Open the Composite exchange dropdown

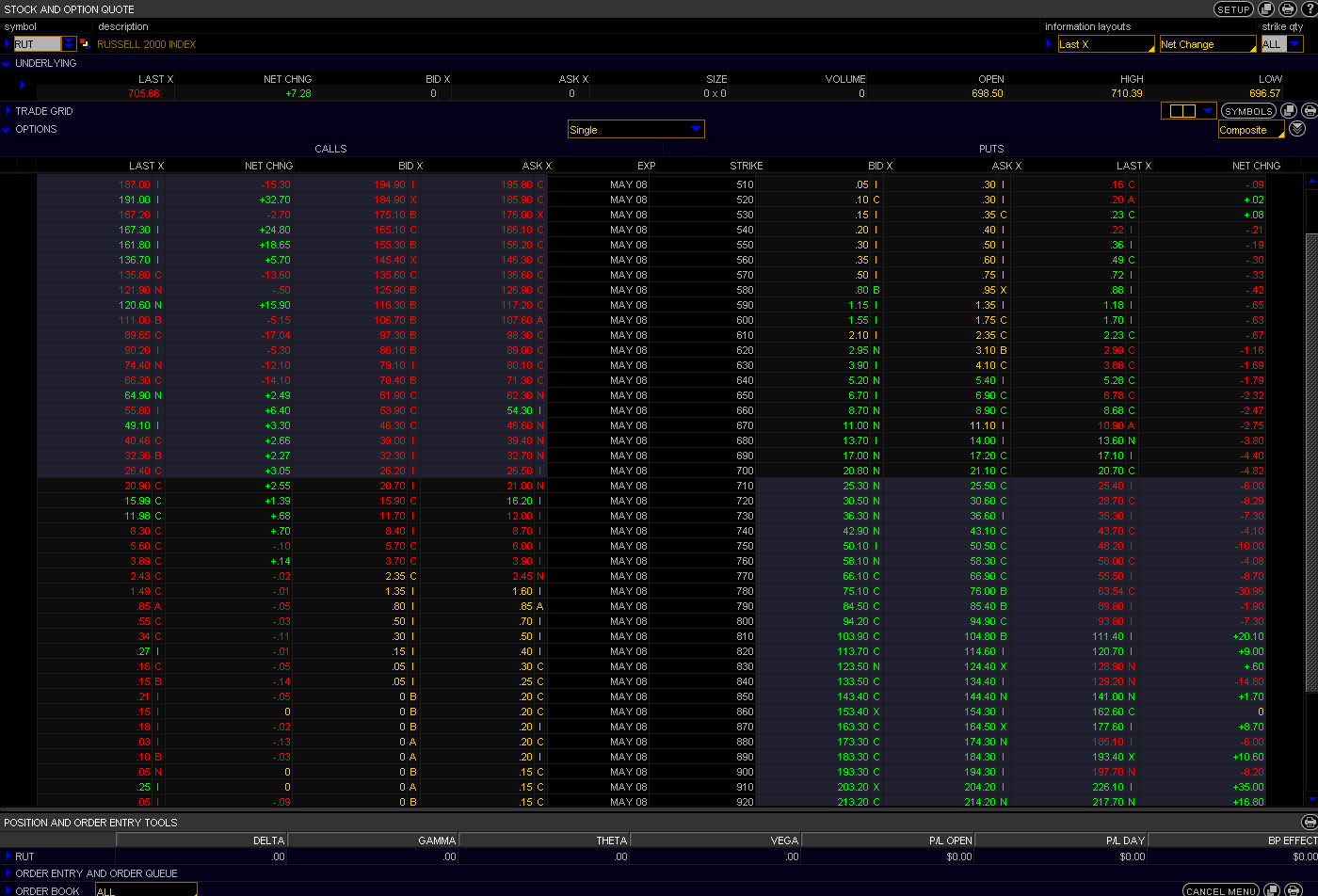pos(1250,130)
